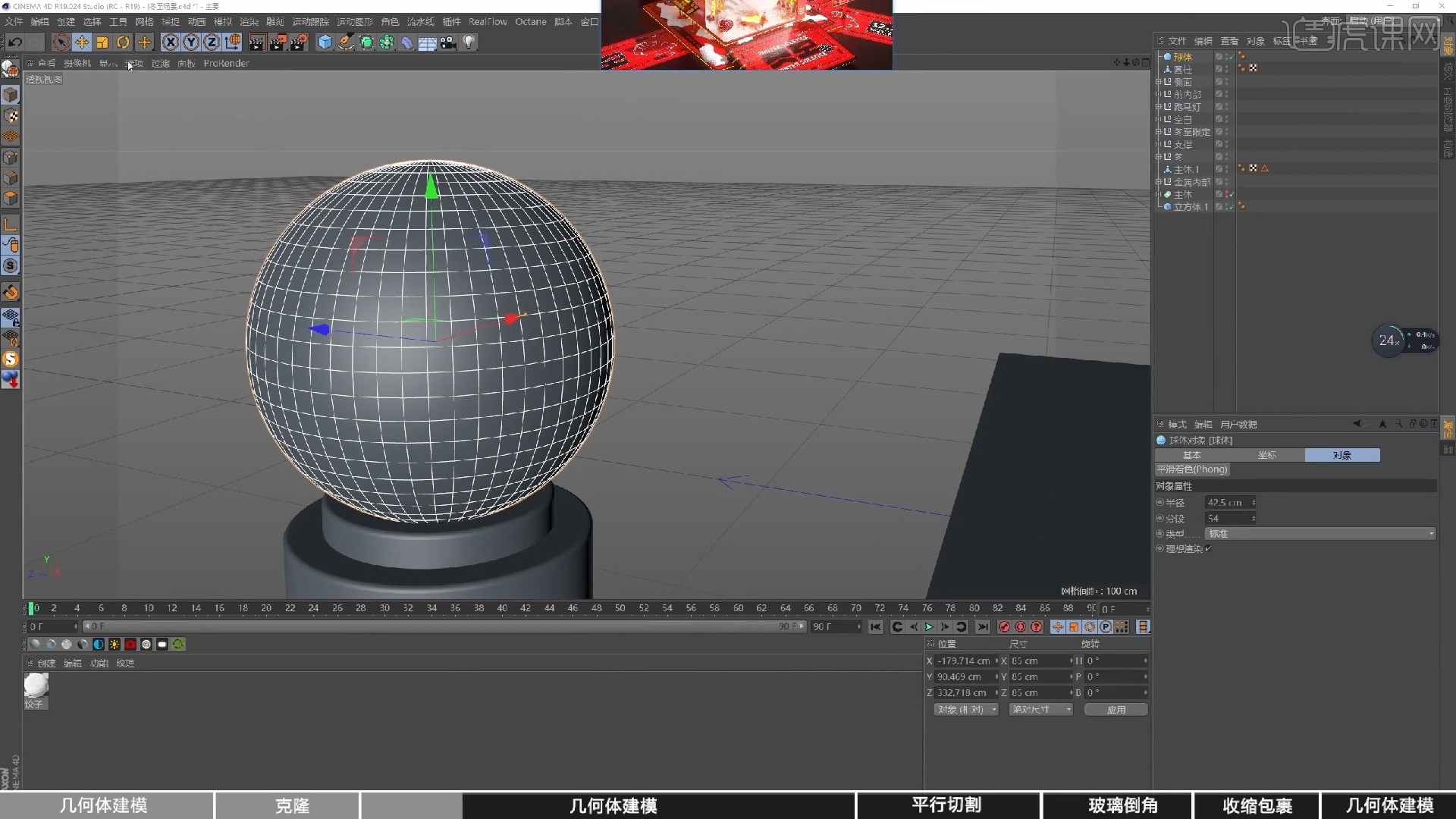Play the animation forward
Image resolution: width=1456 pixels, height=819 pixels.
click(x=928, y=627)
